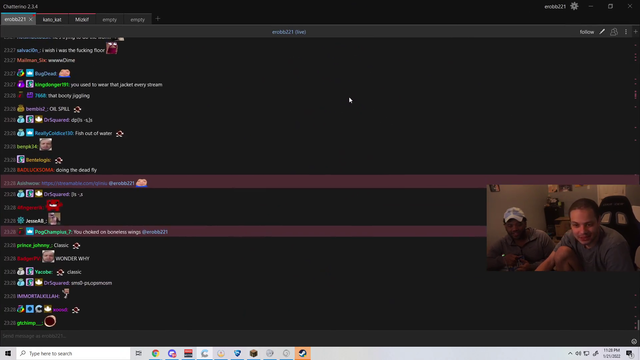Click the emote in Bentelogis message
Screen dimensions: 640x360
pyautogui.click(x=58, y=160)
